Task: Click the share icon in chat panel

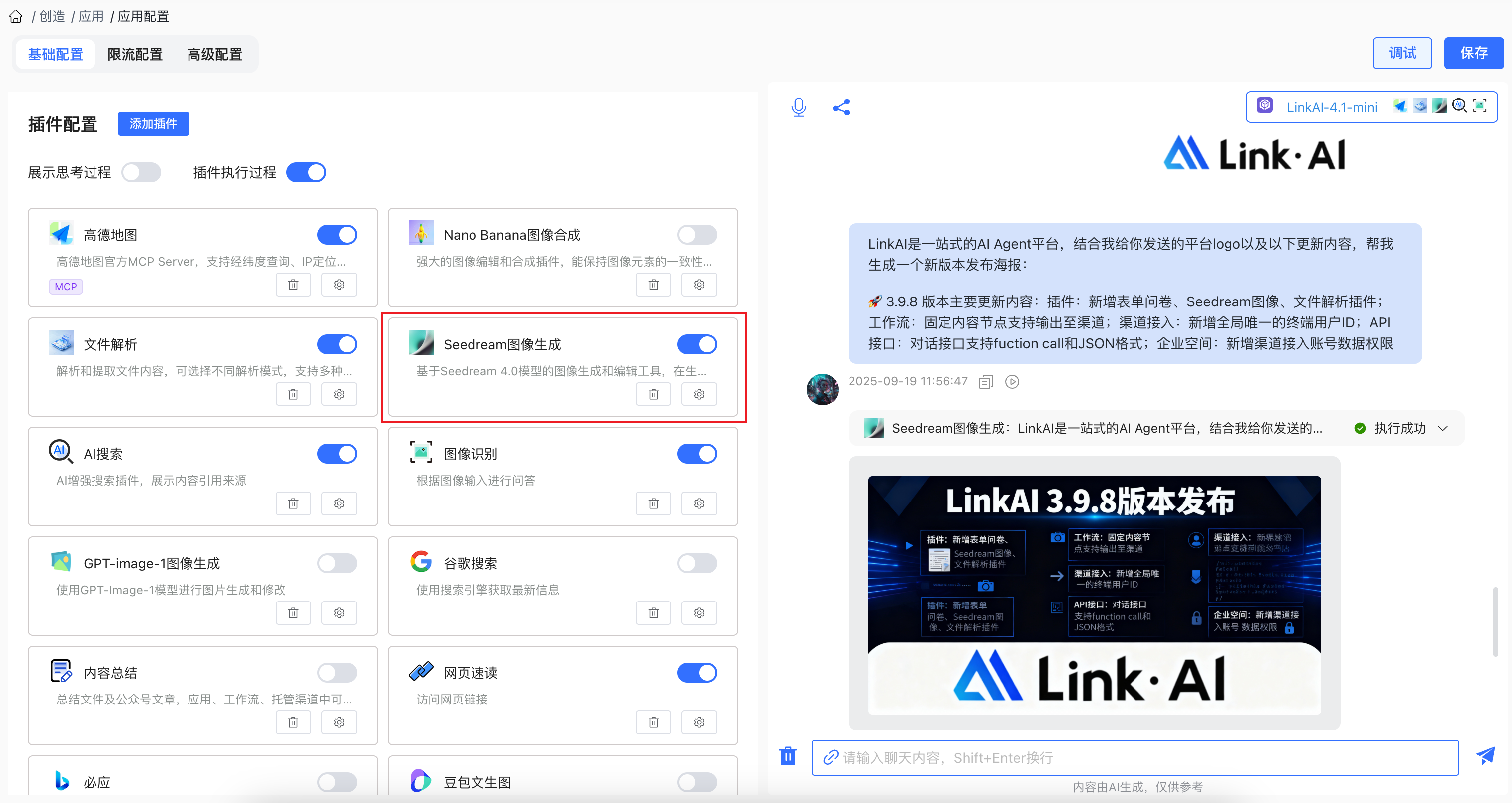Action: [x=841, y=107]
